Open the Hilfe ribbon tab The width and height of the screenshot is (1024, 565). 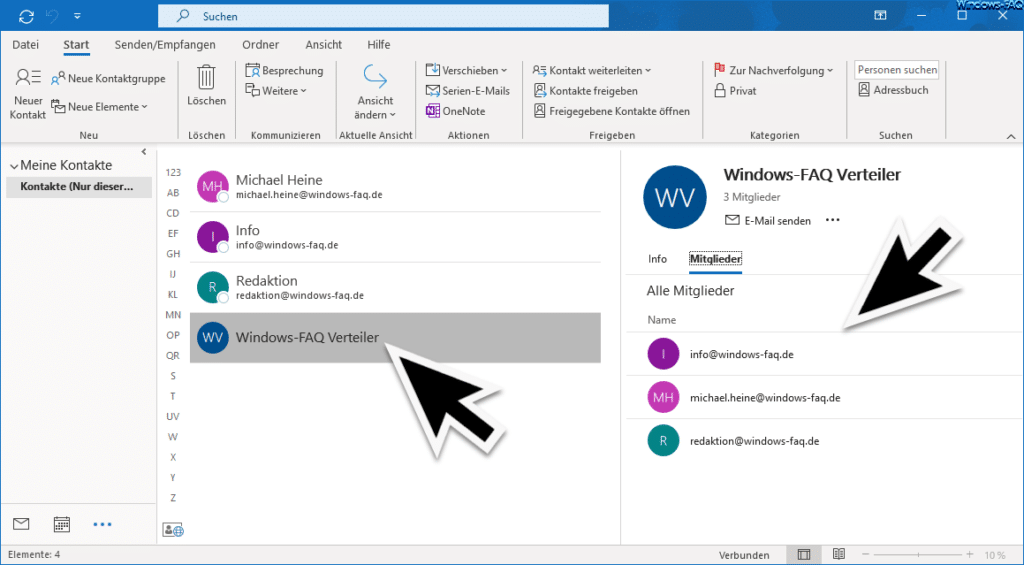point(379,45)
